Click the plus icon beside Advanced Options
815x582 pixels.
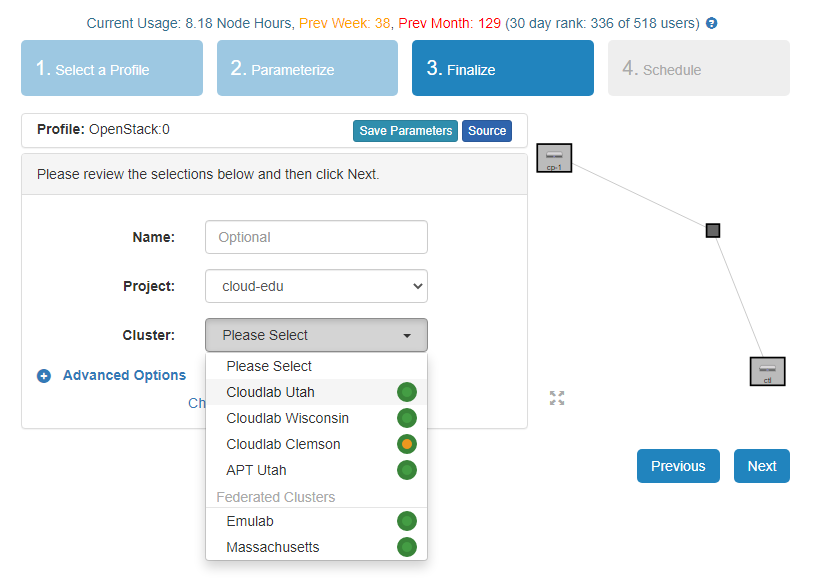click(44, 376)
